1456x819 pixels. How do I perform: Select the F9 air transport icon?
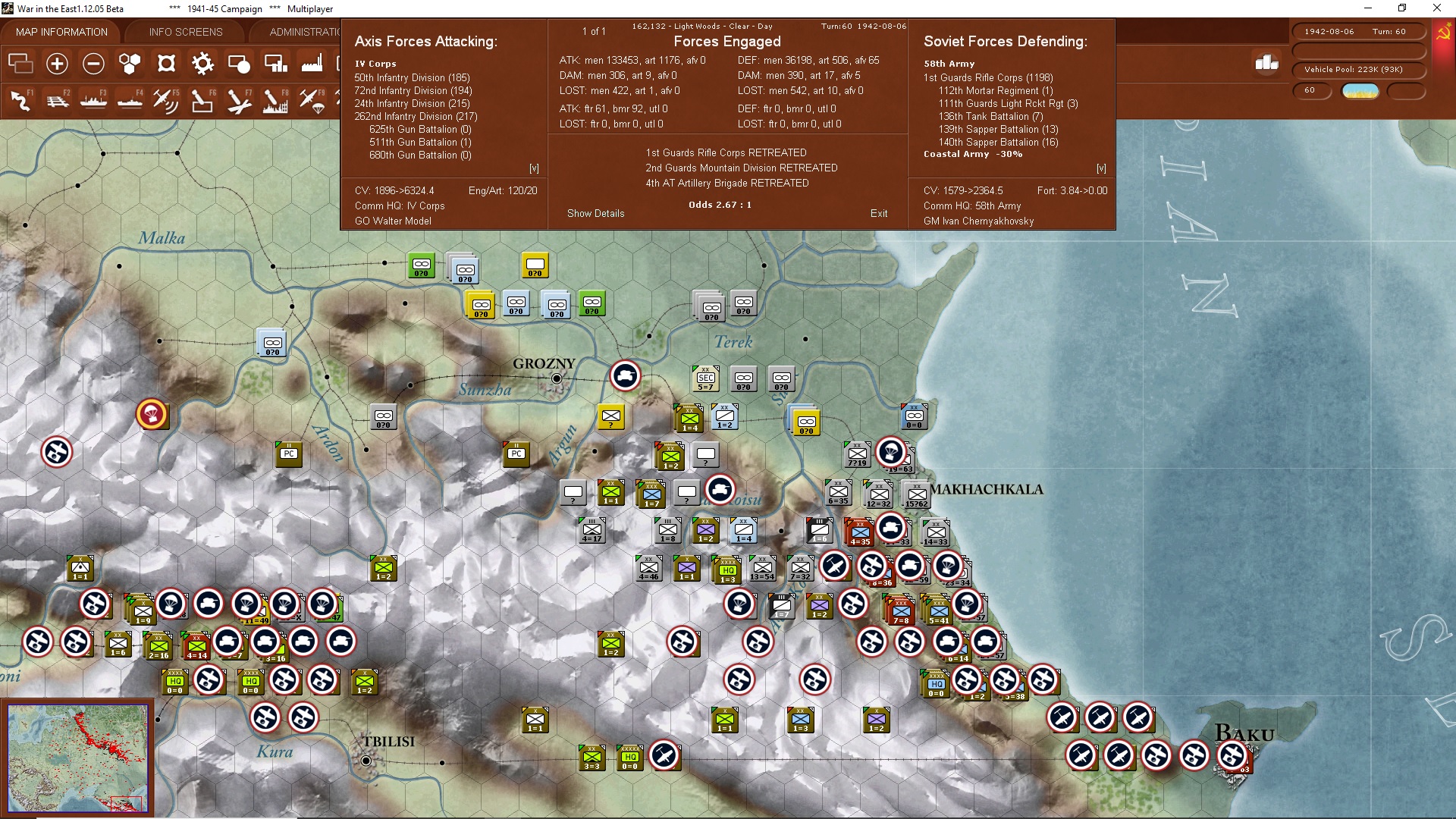click(x=312, y=100)
